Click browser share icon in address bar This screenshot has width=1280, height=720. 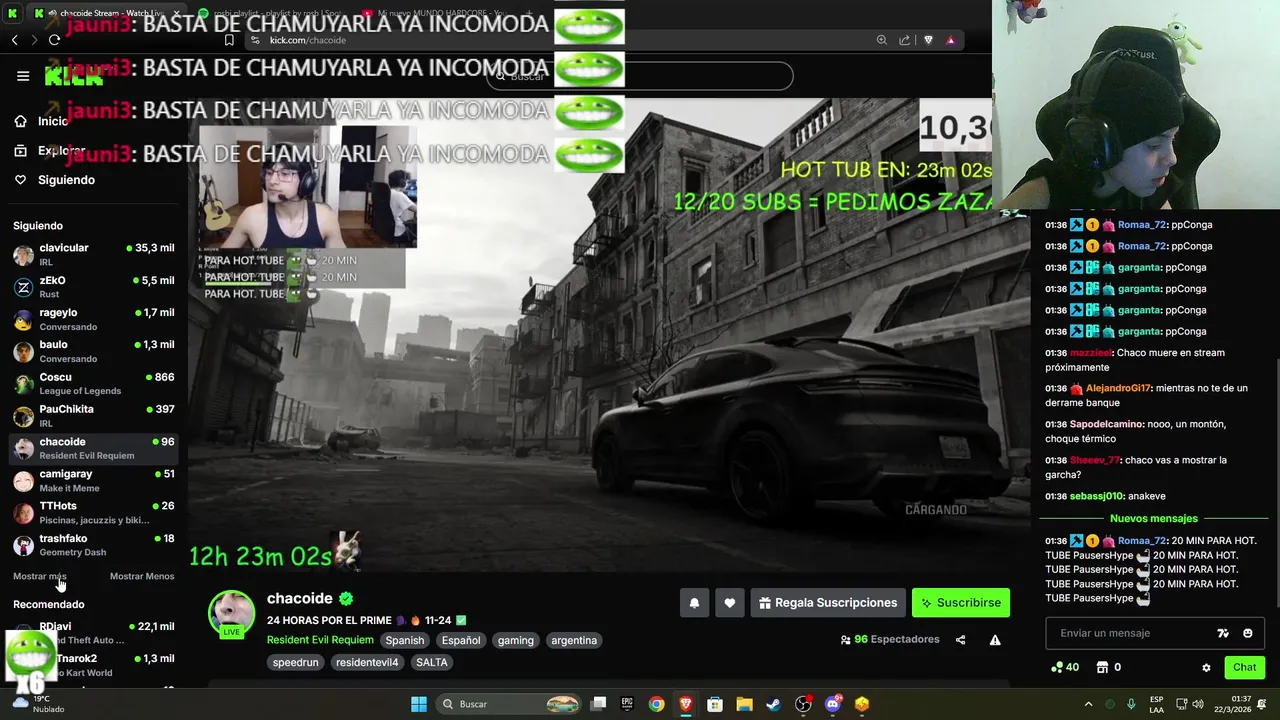coord(905,40)
